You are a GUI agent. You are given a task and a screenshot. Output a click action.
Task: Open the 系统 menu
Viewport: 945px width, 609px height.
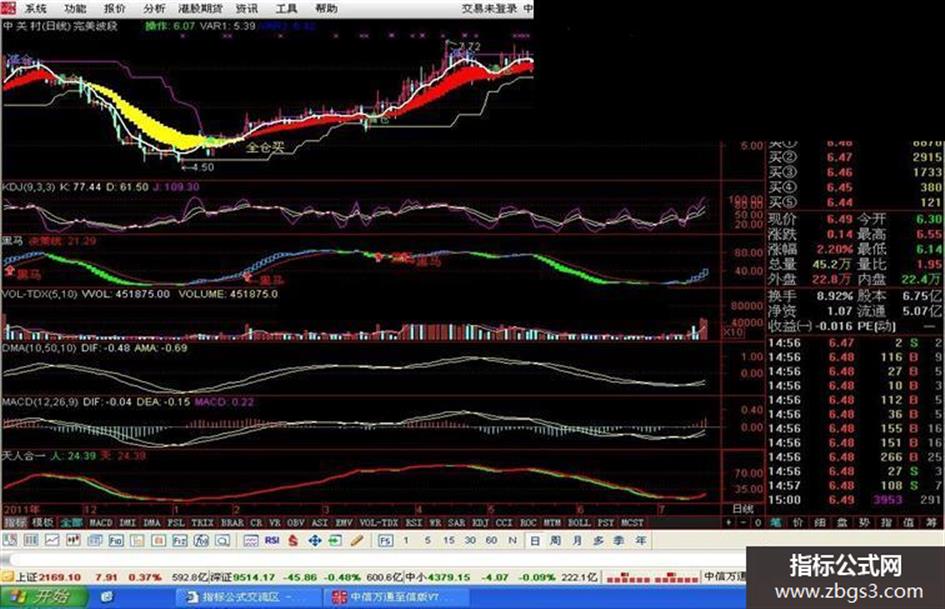pos(34,8)
